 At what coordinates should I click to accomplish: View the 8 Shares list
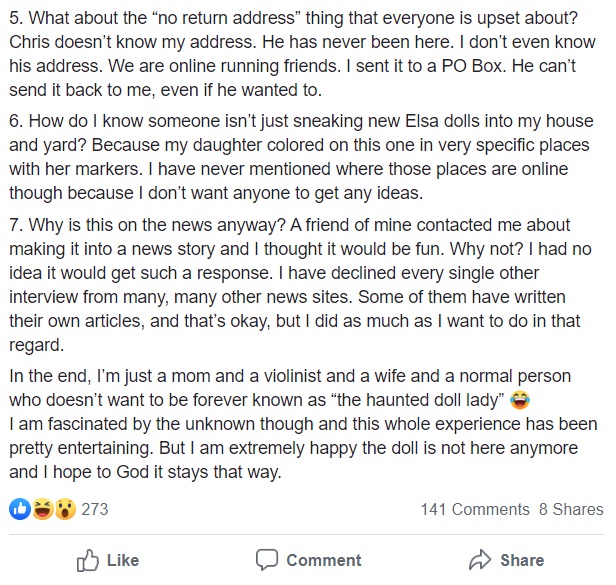tap(571, 509)
